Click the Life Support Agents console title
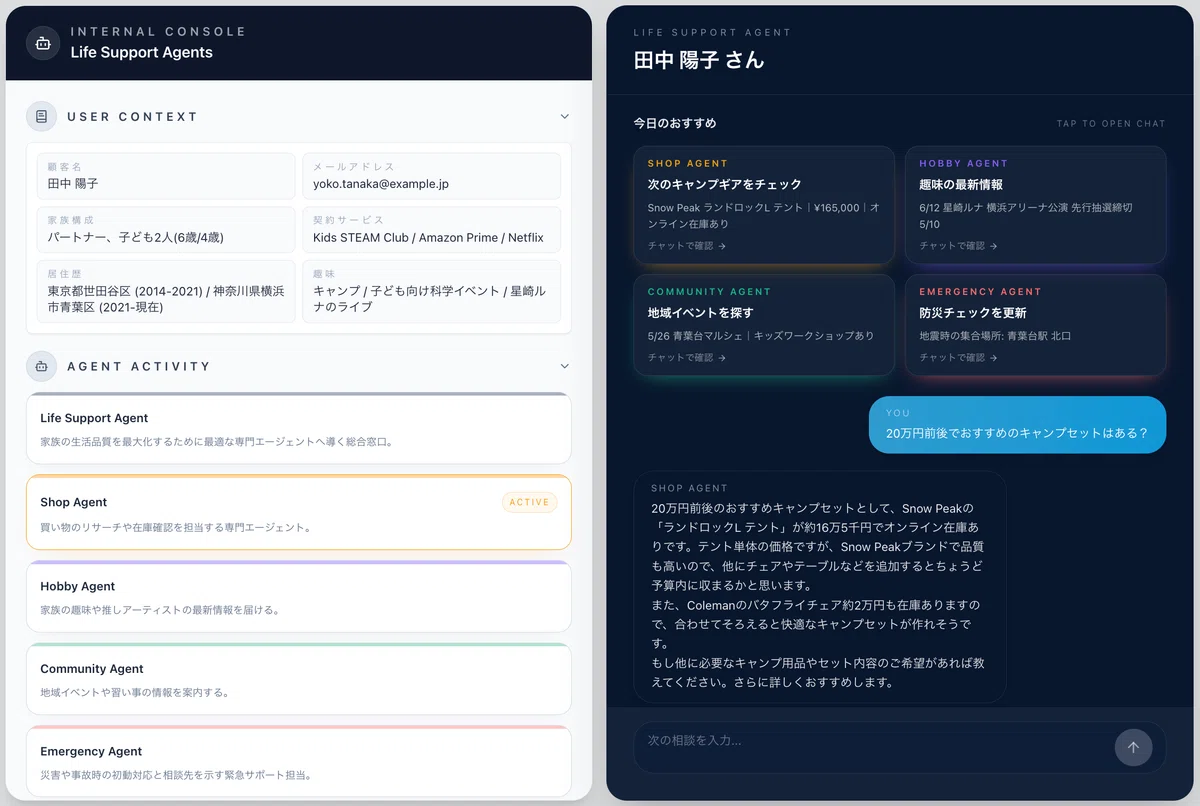The height and width of the screenshot is (806, 1200). [x=141, y=52]
